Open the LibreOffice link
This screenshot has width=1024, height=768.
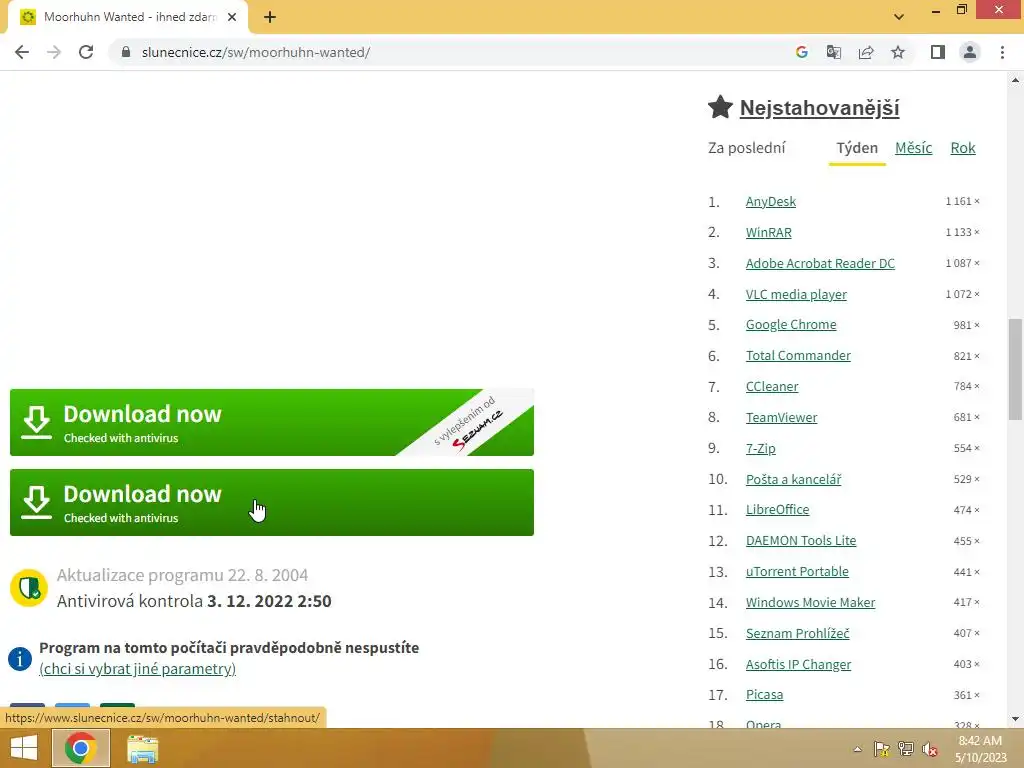tap(777, 509)
